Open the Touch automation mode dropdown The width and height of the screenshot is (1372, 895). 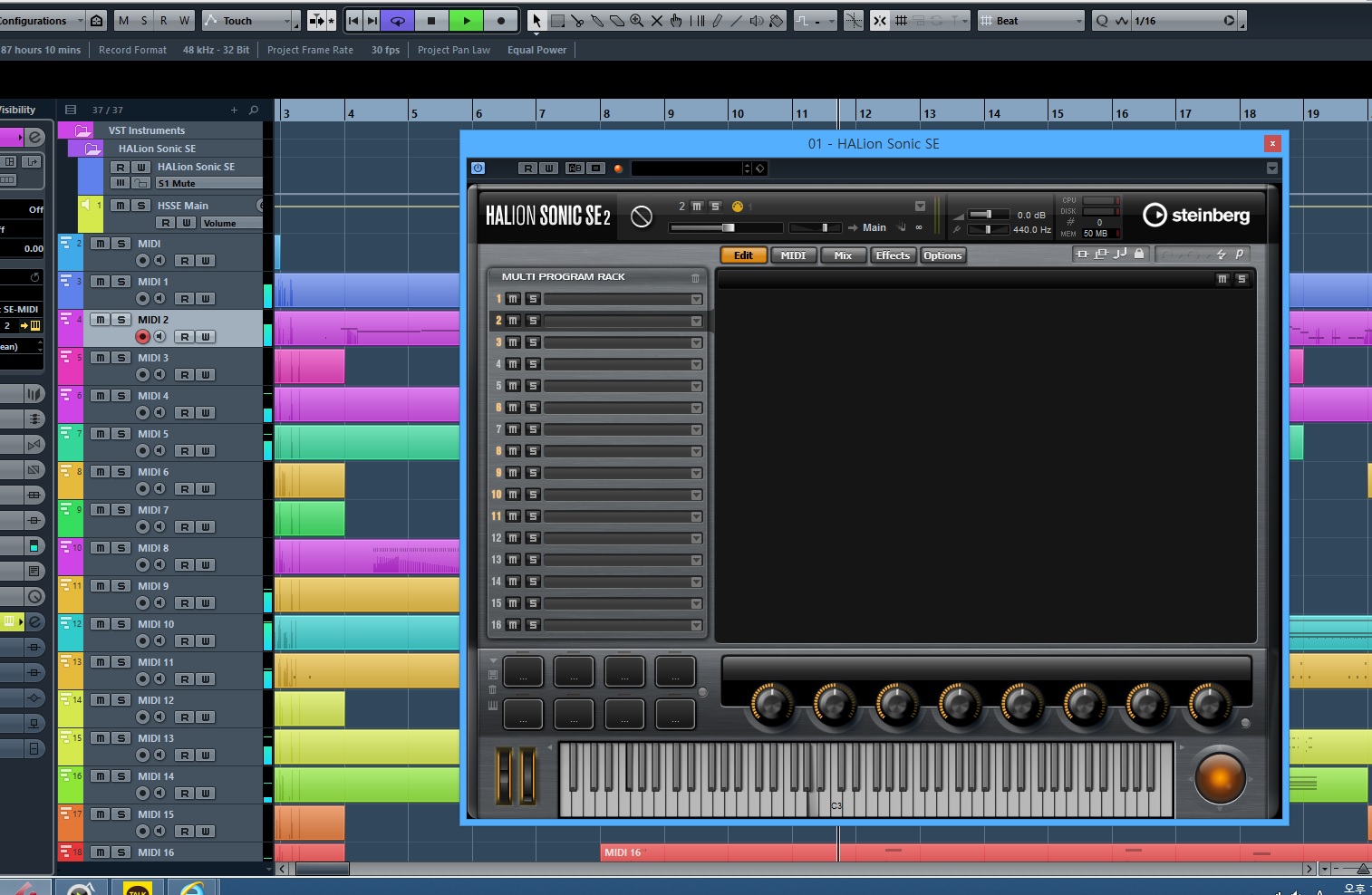(249, 20)
